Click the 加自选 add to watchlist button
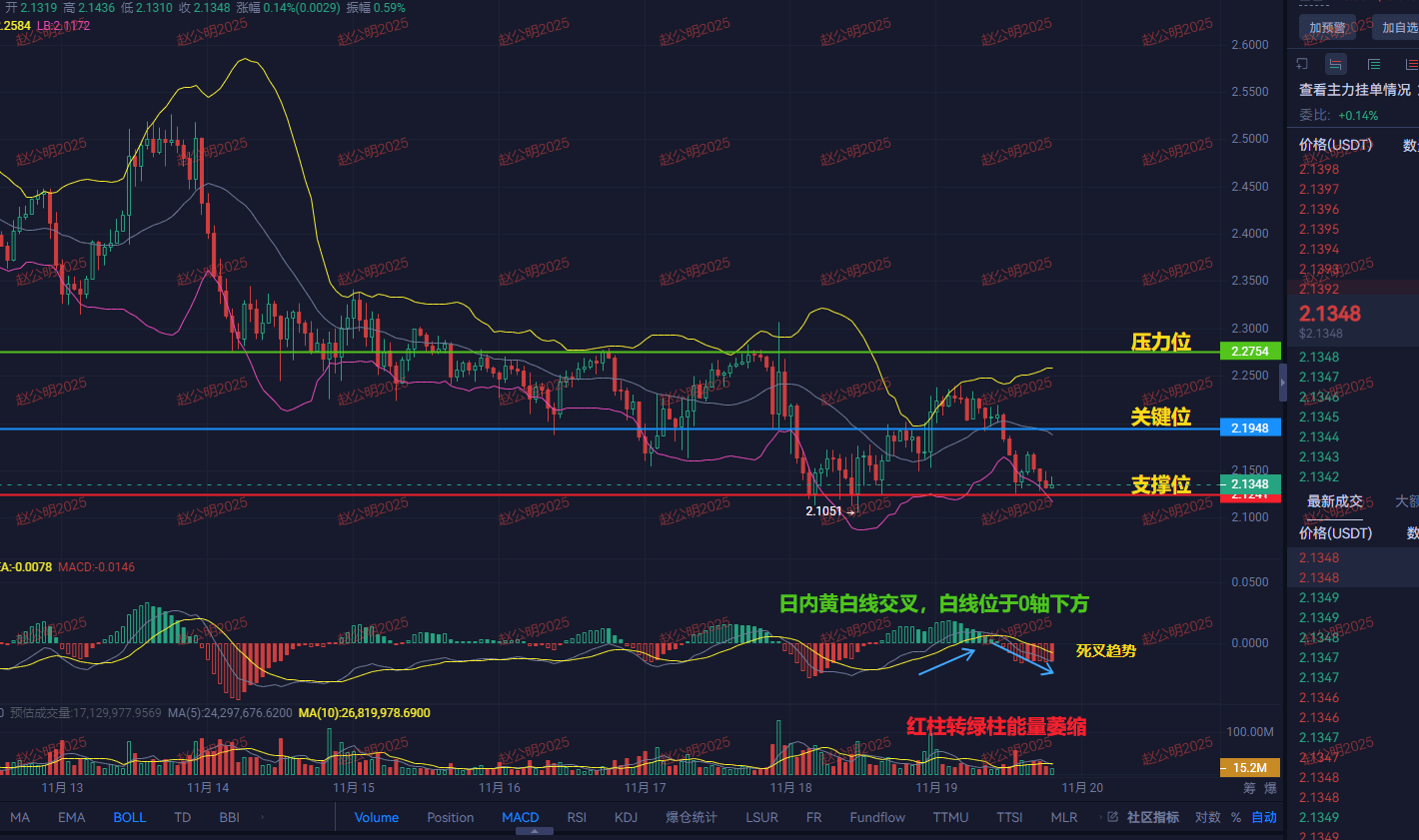Viewport: 1419px width, 840px height. coord(1401,27)
